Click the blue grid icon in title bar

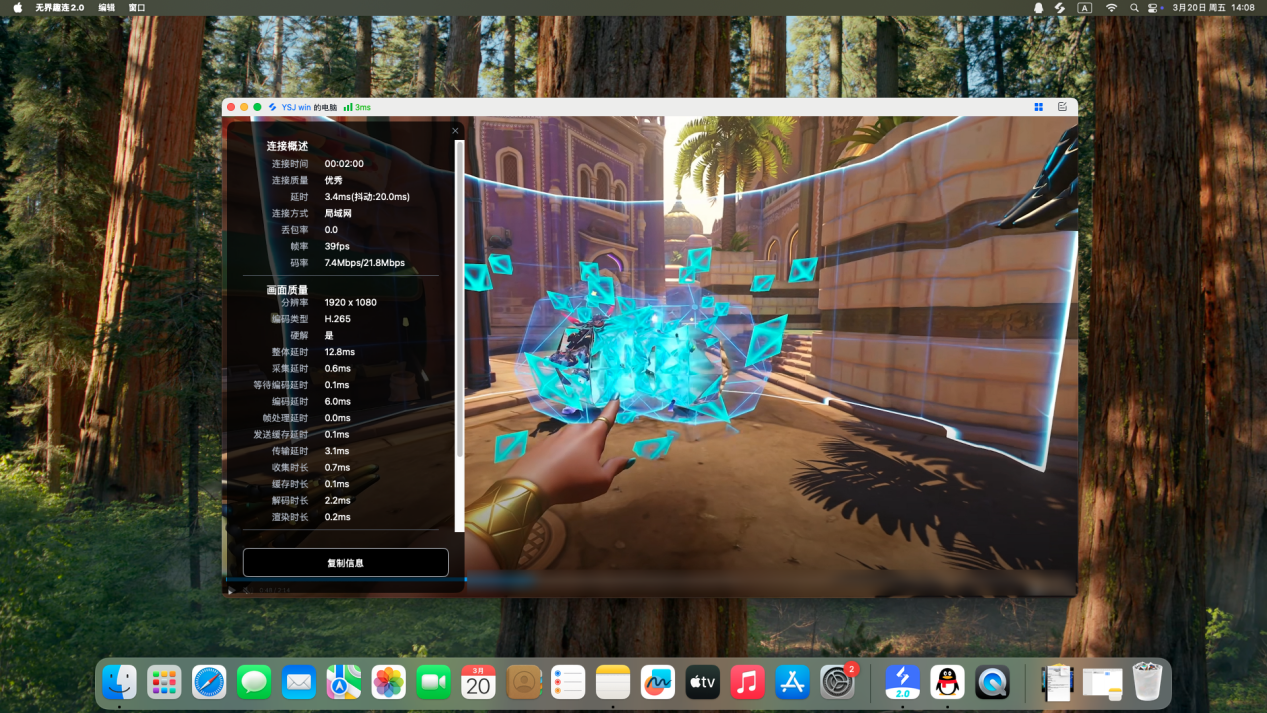point(1038,107)
